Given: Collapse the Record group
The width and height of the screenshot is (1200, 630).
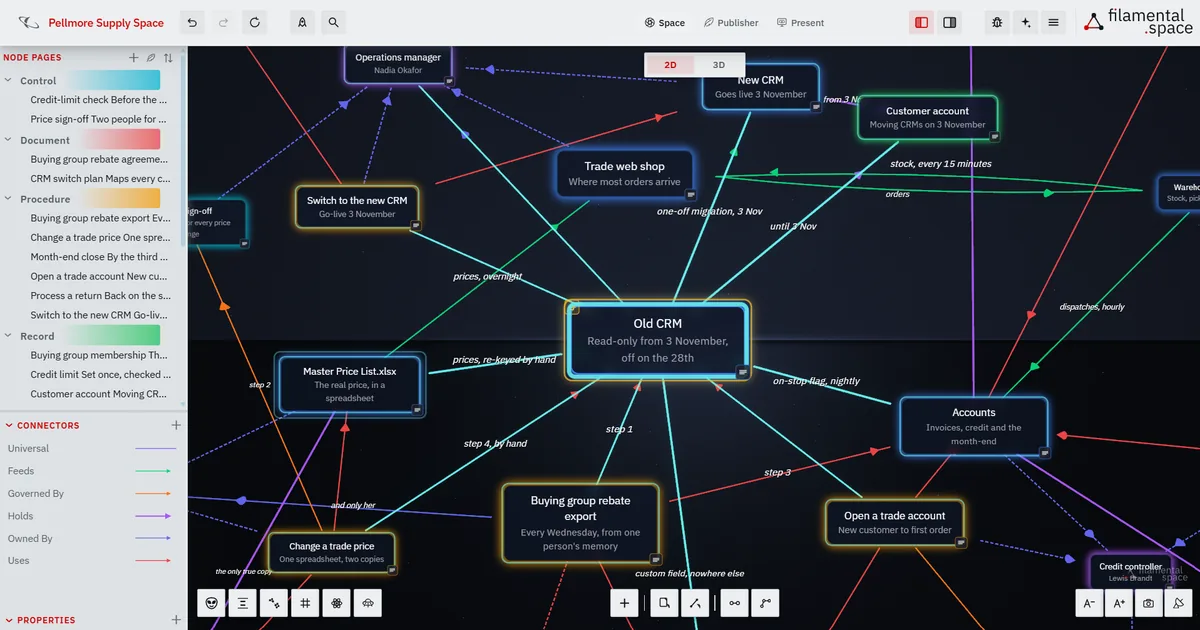Looking at the screenshot, I should coord(9,337).
